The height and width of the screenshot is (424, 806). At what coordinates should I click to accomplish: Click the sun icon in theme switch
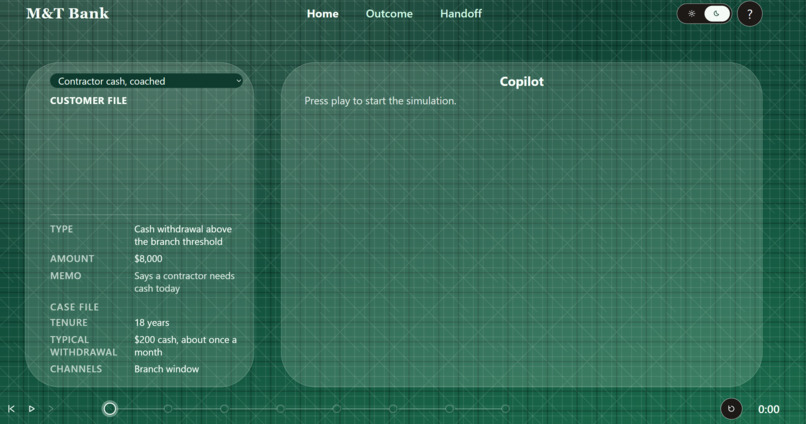coord(691,14)
